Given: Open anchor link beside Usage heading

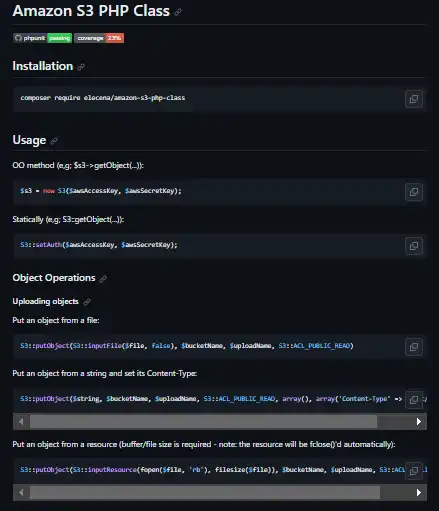Looking at the screenshot, I should [54, 141].
